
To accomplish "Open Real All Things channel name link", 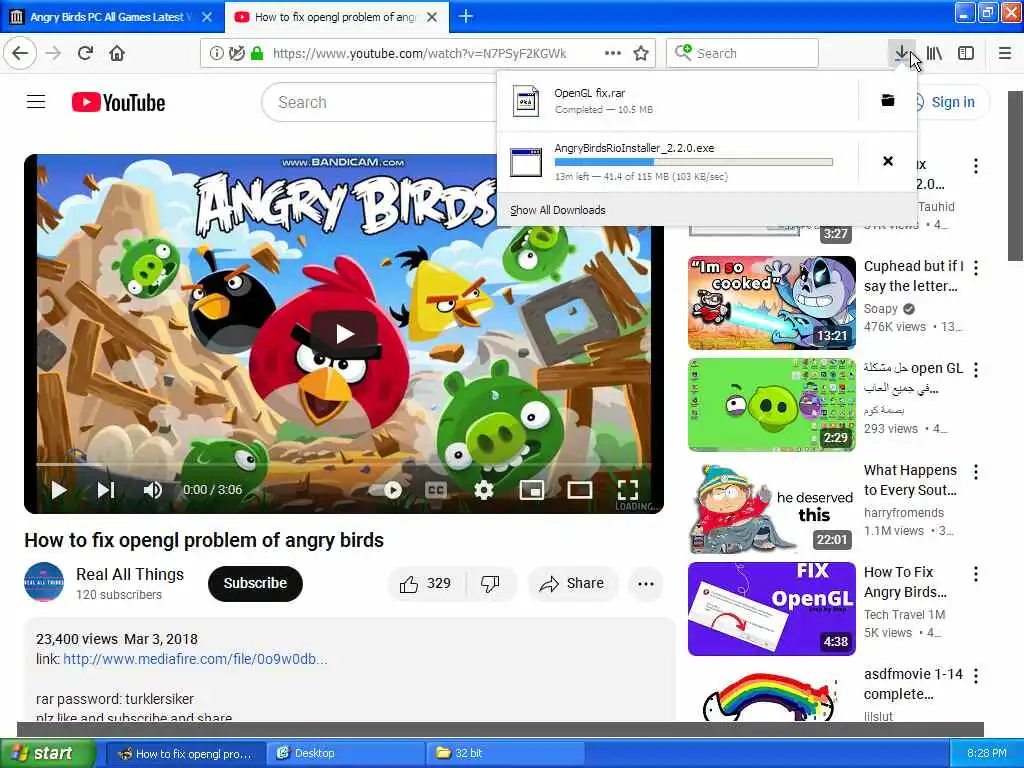I will pos(130,574).
